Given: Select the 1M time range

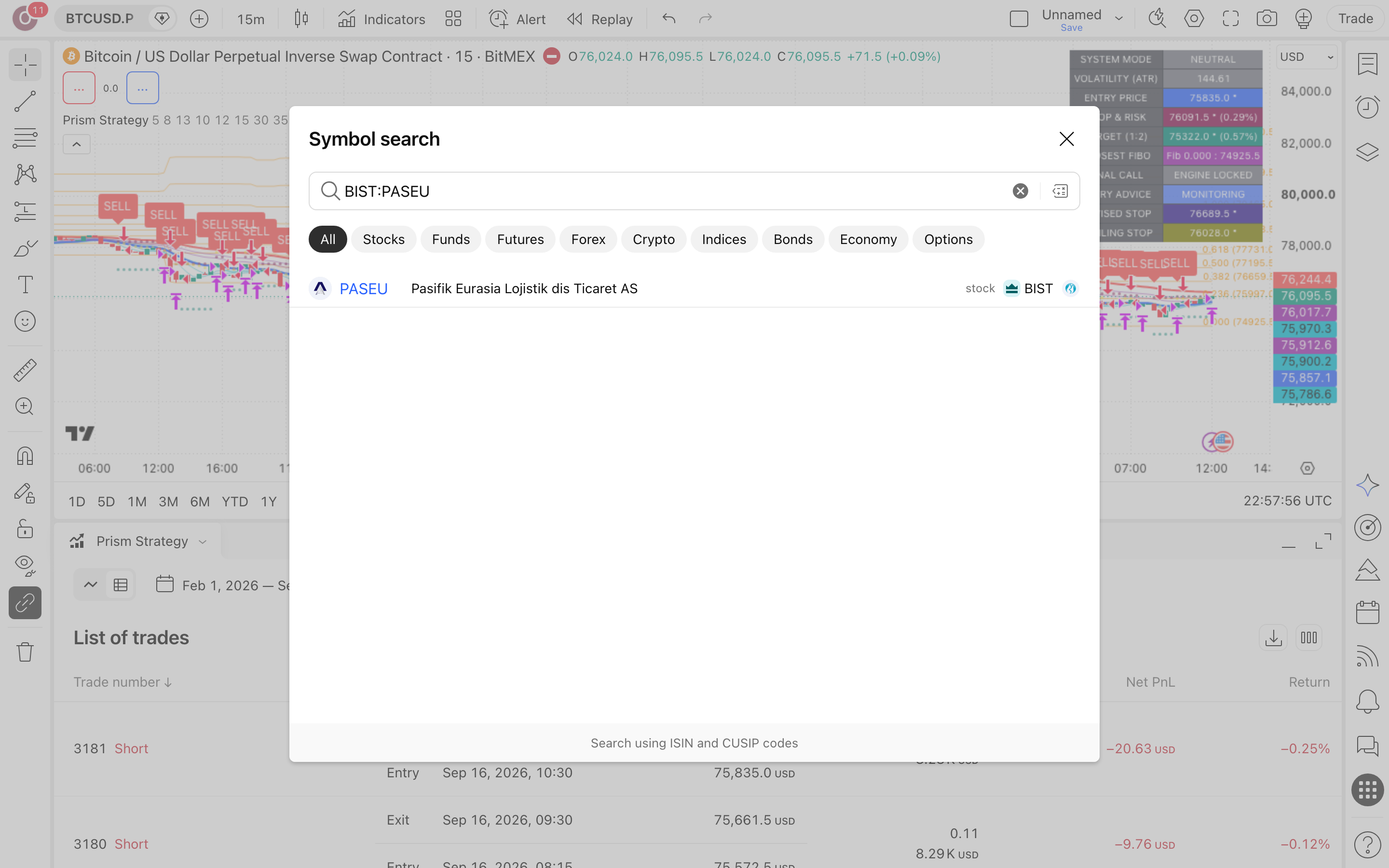Looking at the screenshot, I should coord(136,502).
